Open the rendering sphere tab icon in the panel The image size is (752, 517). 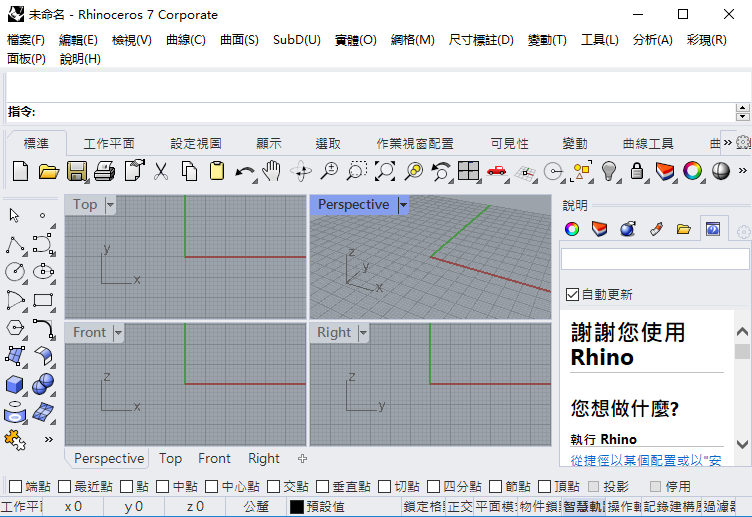628,229
